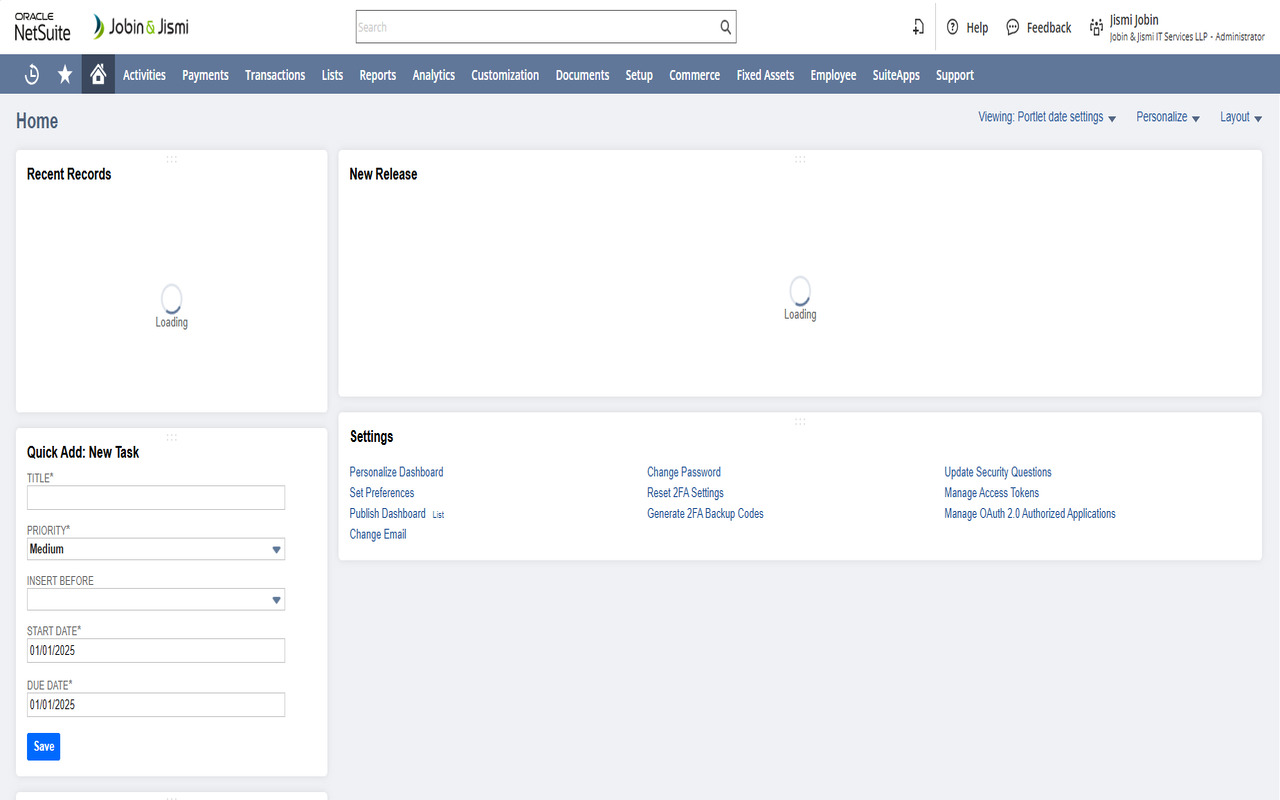Click the Publish Dashboard link
Screen dimensions: 1280x800
point(387,513)
